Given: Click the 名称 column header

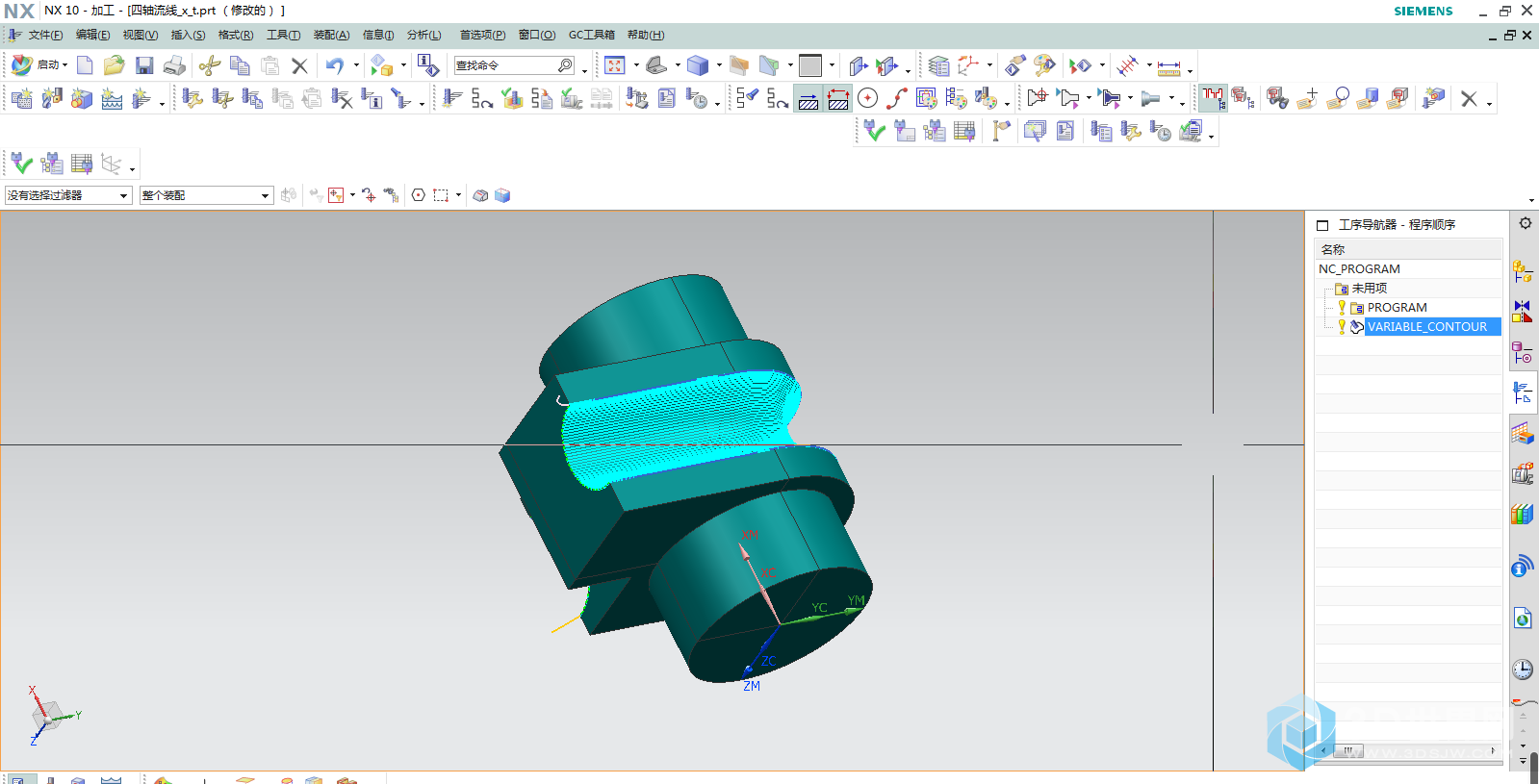Looking at the screenshot, I should [x=1408, y=249].
